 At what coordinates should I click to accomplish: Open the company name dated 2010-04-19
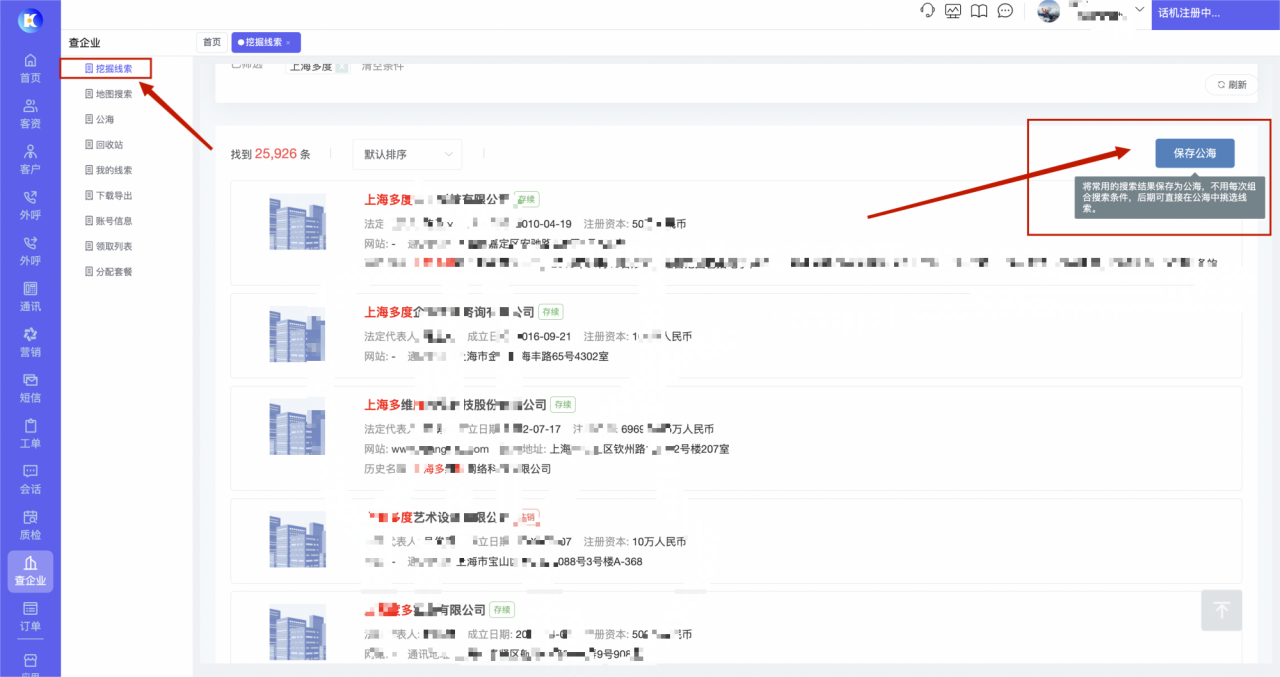tap(437, 199)
